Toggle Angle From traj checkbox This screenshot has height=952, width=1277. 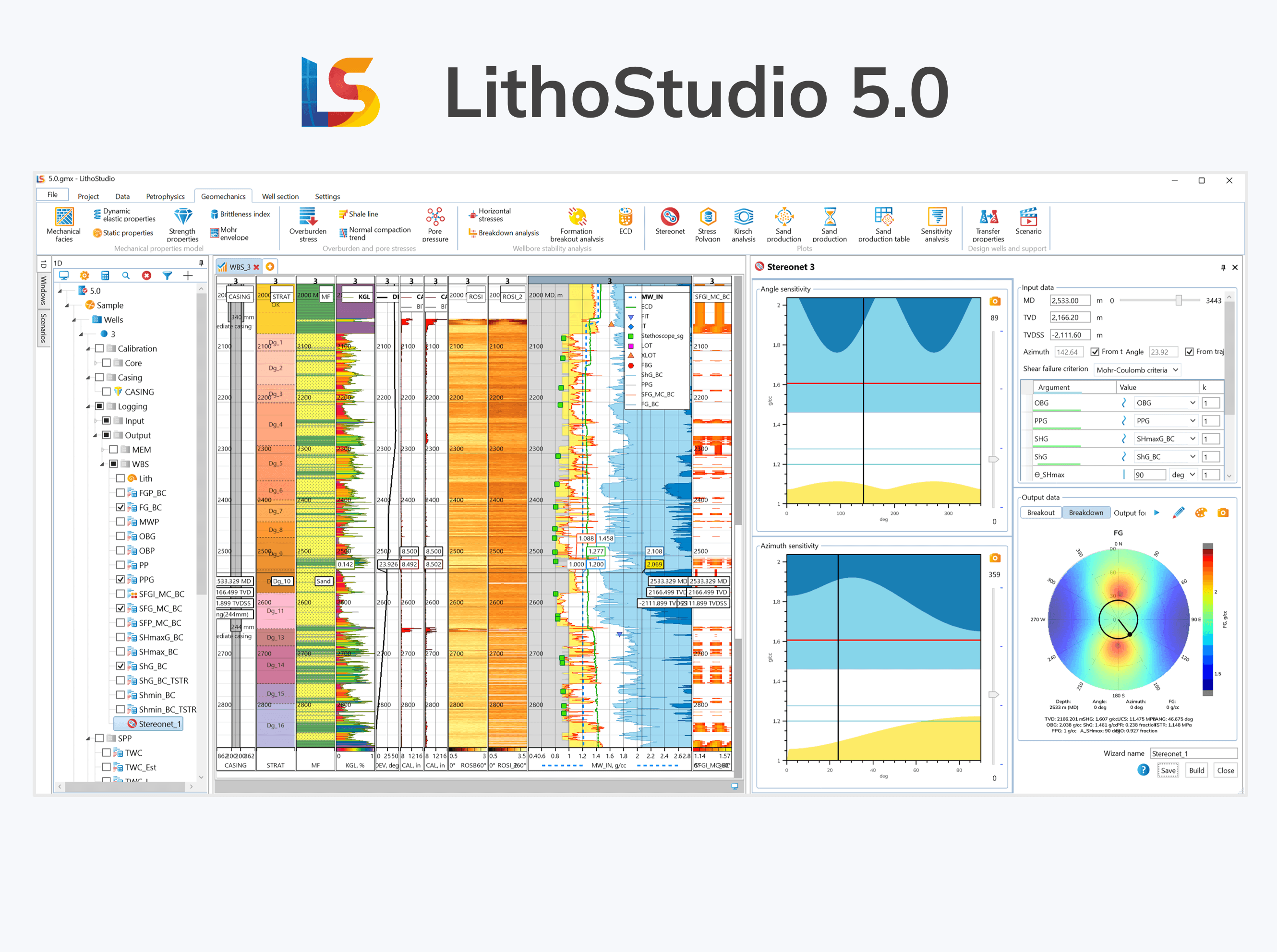pyautogui.click(x=1189, y=352)
